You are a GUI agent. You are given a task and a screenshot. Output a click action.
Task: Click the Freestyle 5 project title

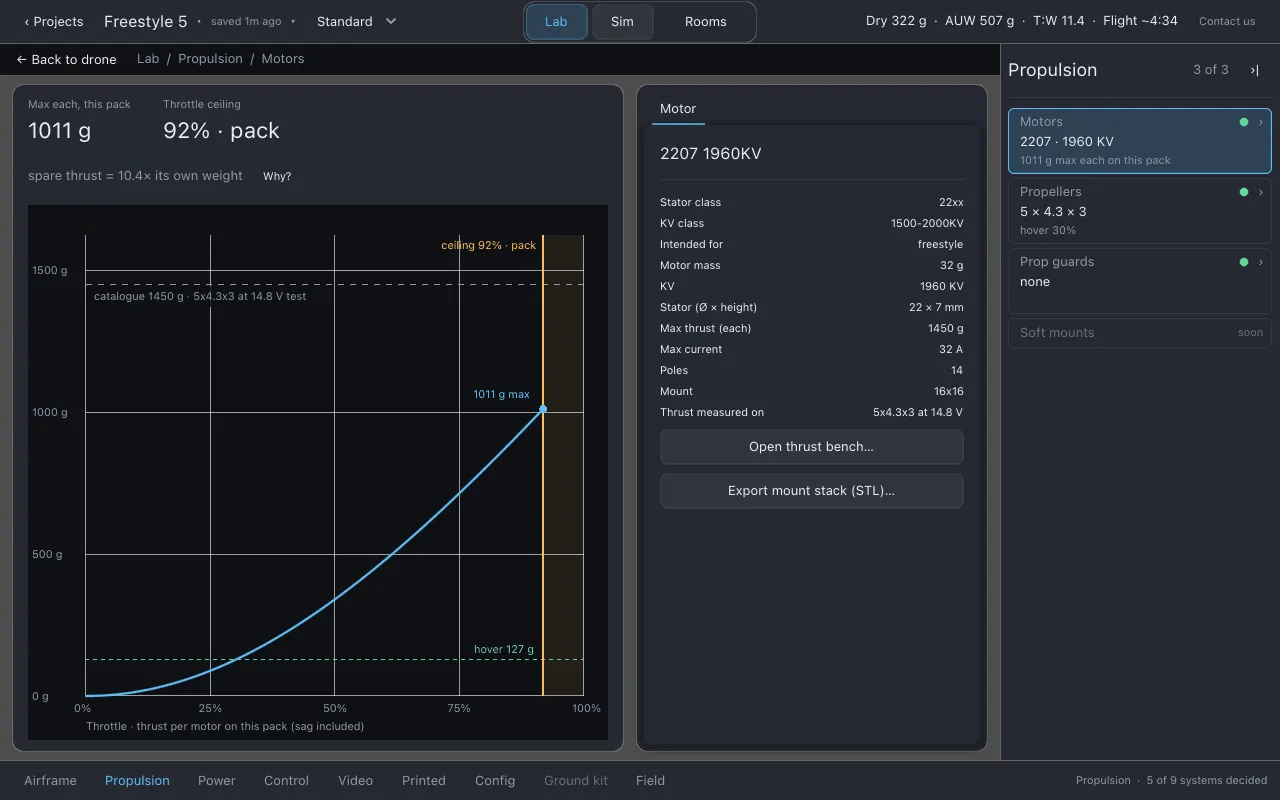coord(145,21)
